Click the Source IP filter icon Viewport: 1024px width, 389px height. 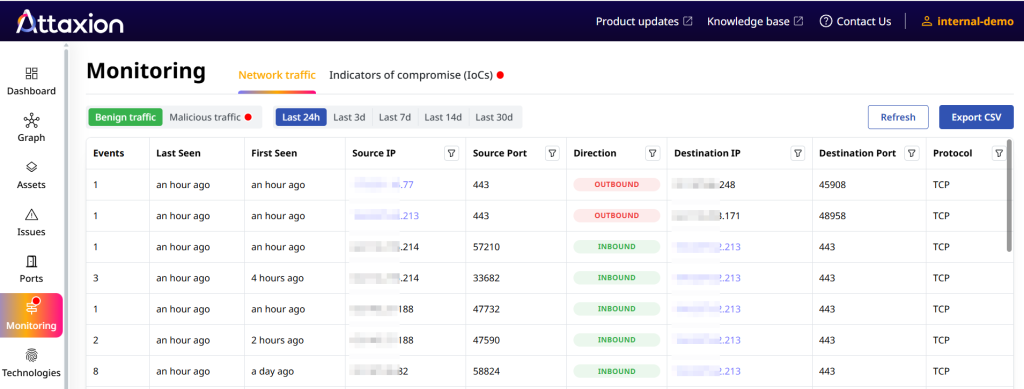click(x=451, y=153)
